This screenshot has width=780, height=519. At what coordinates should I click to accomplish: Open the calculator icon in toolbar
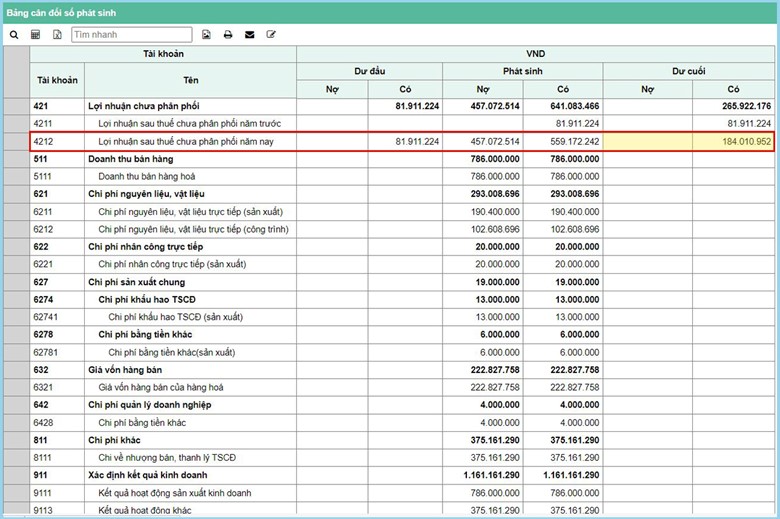pos(36,35)
